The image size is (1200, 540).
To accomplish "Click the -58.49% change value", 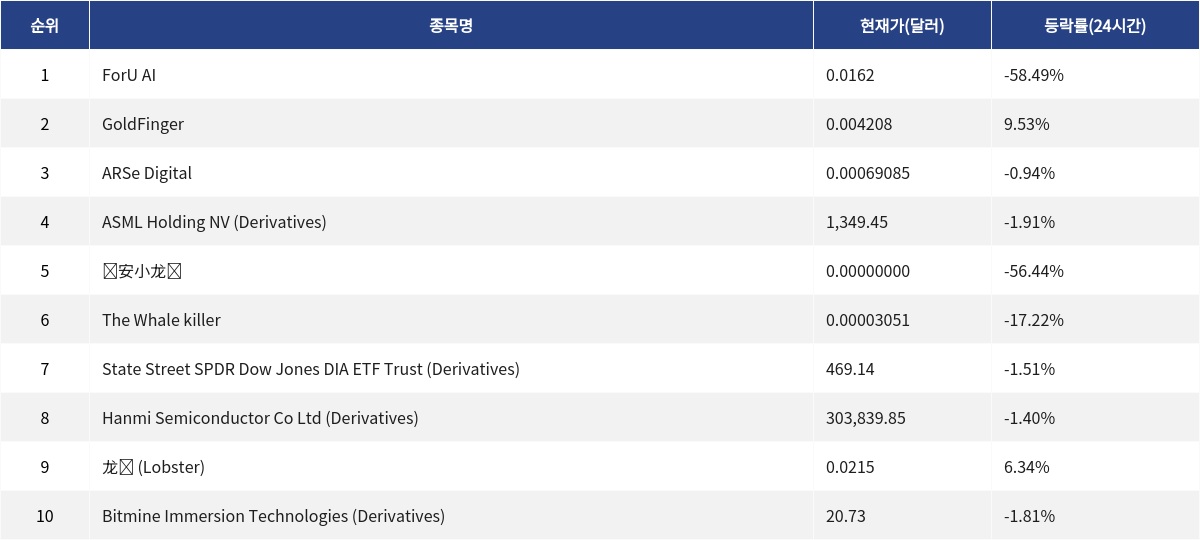I will pyautogui.click(x=1034, y=75).
